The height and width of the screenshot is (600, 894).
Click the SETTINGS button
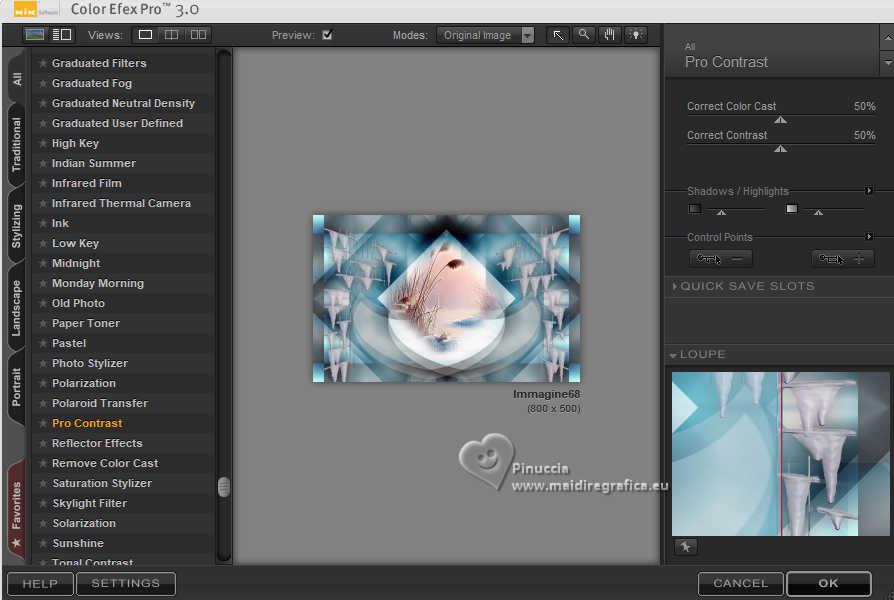(x=125, y=583)
